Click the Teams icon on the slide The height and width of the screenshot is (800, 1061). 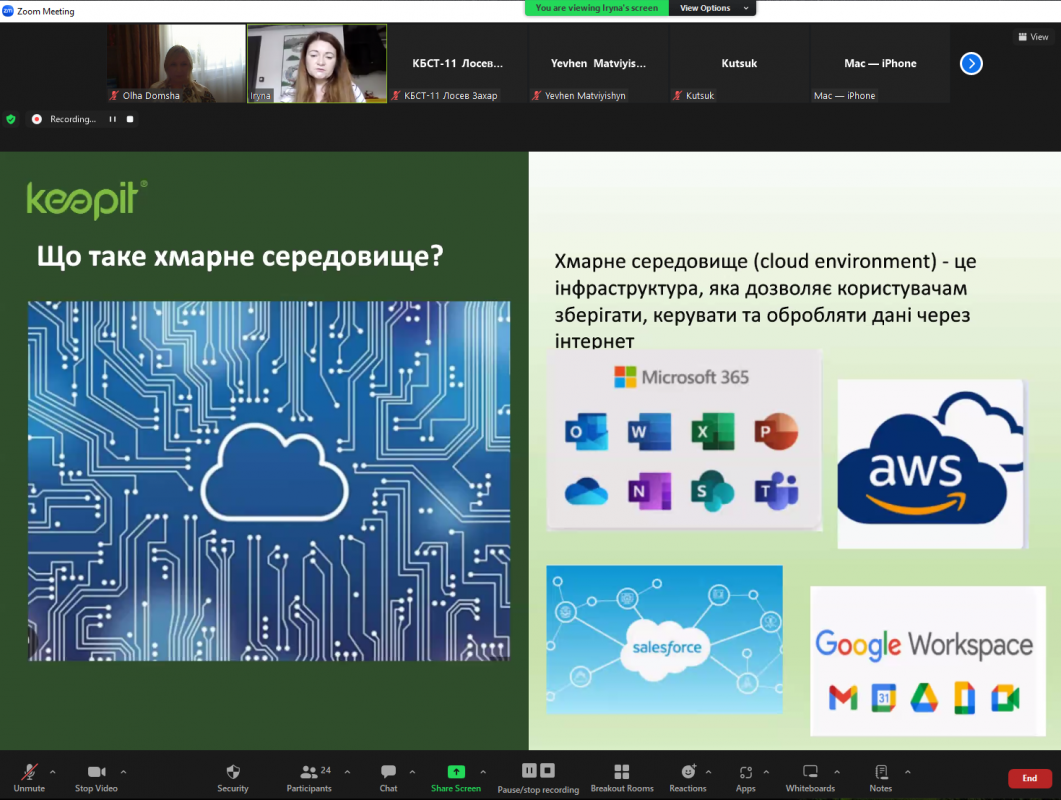[x=776, y=491]
